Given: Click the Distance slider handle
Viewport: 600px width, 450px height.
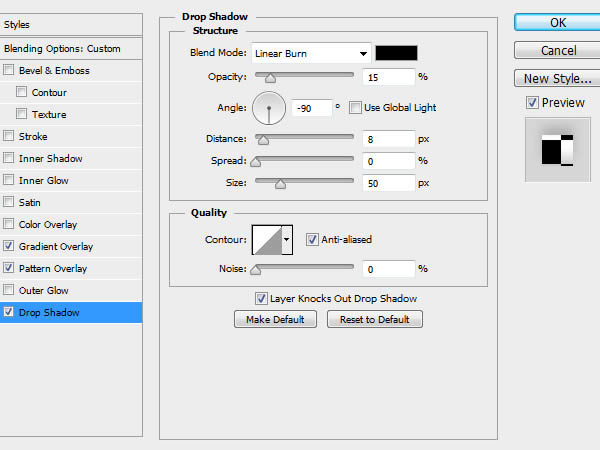Looking at the screenshot, I should [263, 140].
